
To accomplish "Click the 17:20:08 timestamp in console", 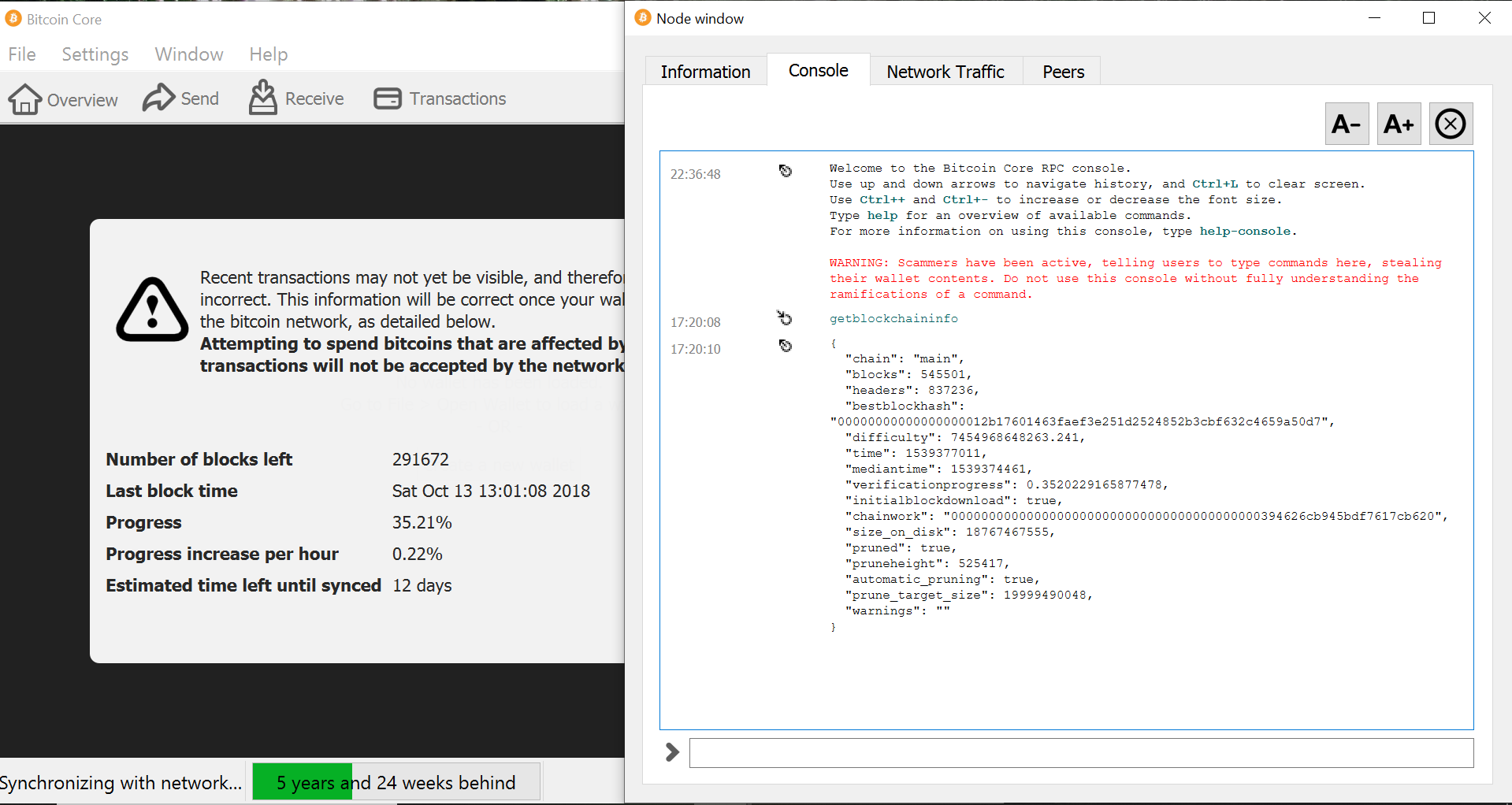I will pos(696,322).
